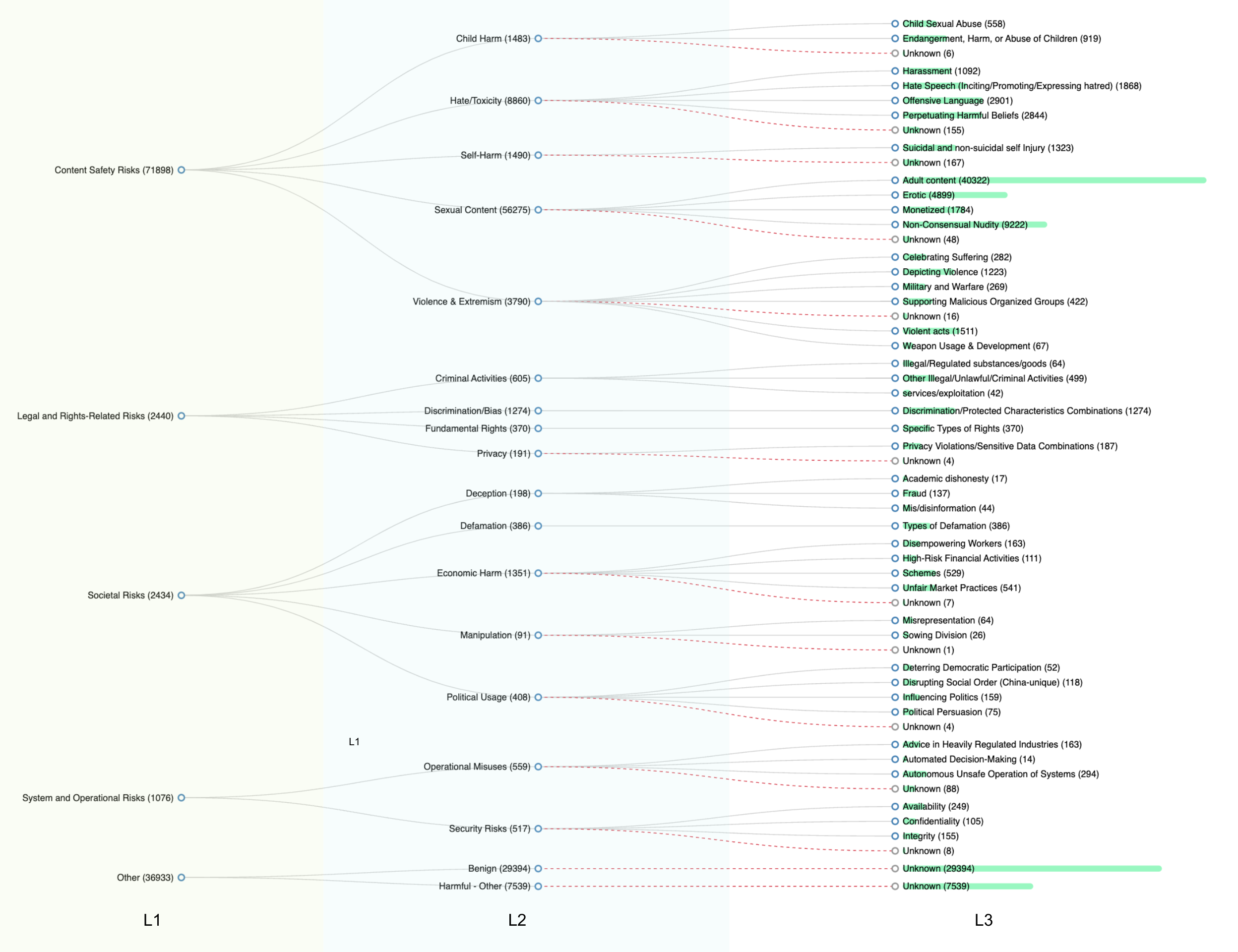The image size is (1238, 952).
Task: Click the Benign (29394) node
Action: coord(499,868)
